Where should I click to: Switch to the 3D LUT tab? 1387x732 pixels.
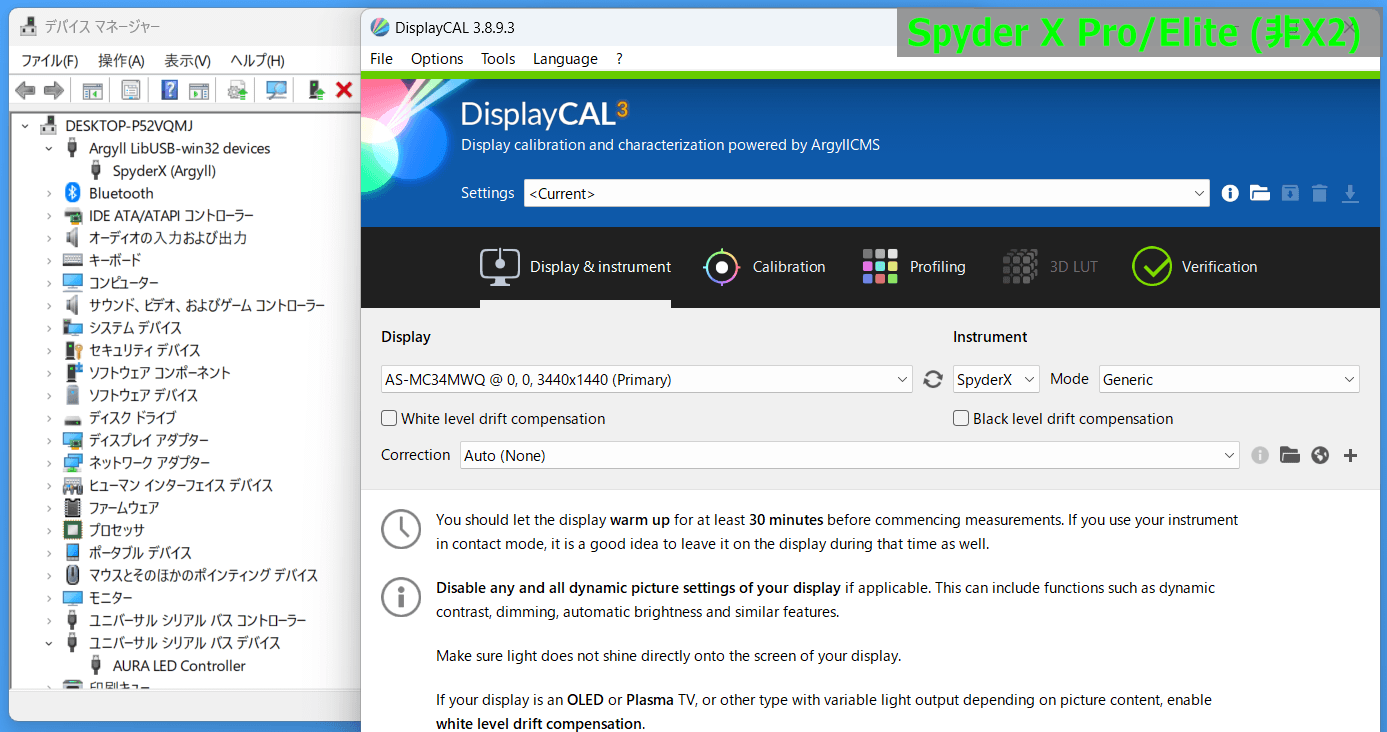point(1050,267)
